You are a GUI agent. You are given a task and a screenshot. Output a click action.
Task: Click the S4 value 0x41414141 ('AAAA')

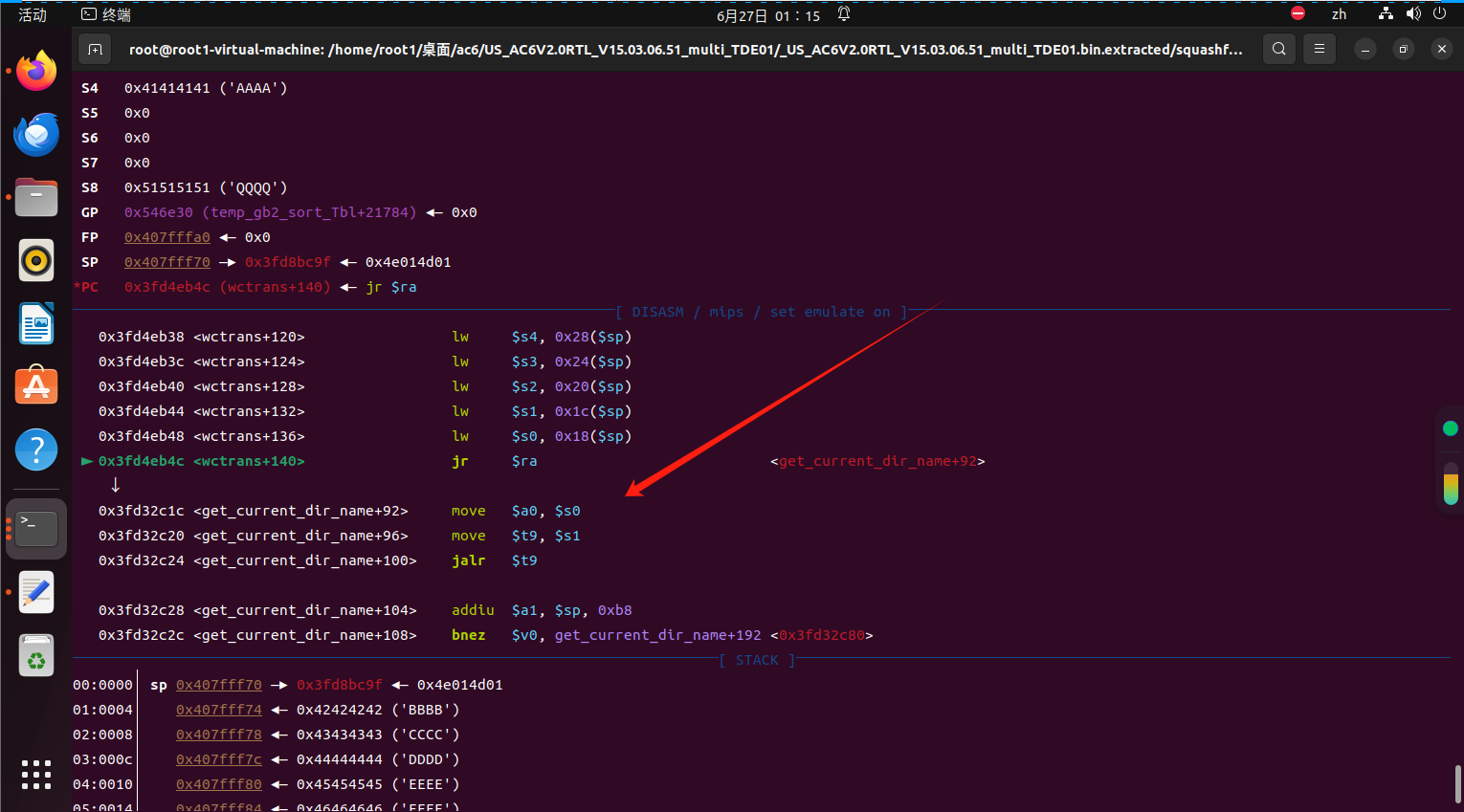[x=206, y=88]
